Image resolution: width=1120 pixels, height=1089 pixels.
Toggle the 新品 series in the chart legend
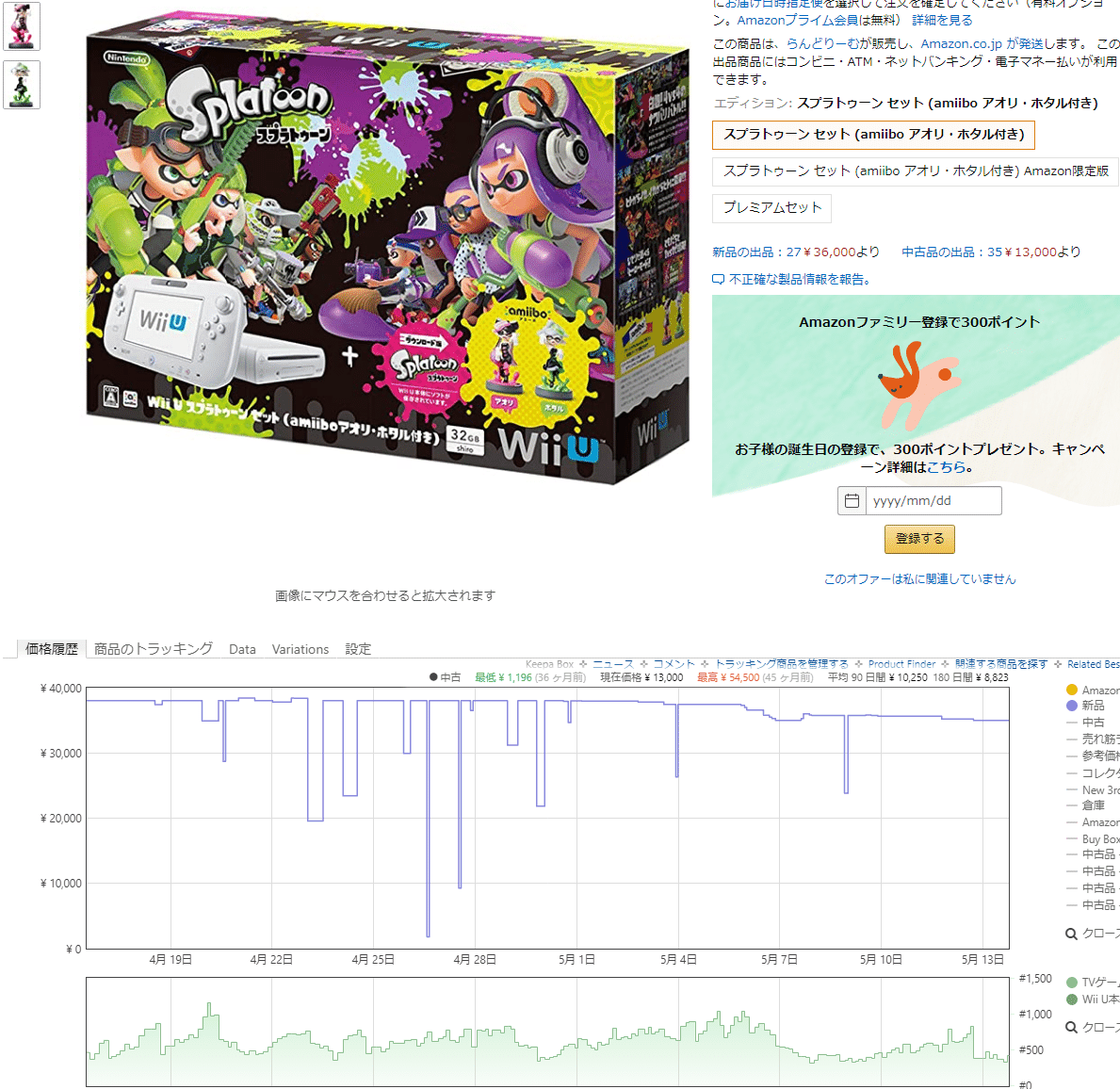(x=1085, y=706)
